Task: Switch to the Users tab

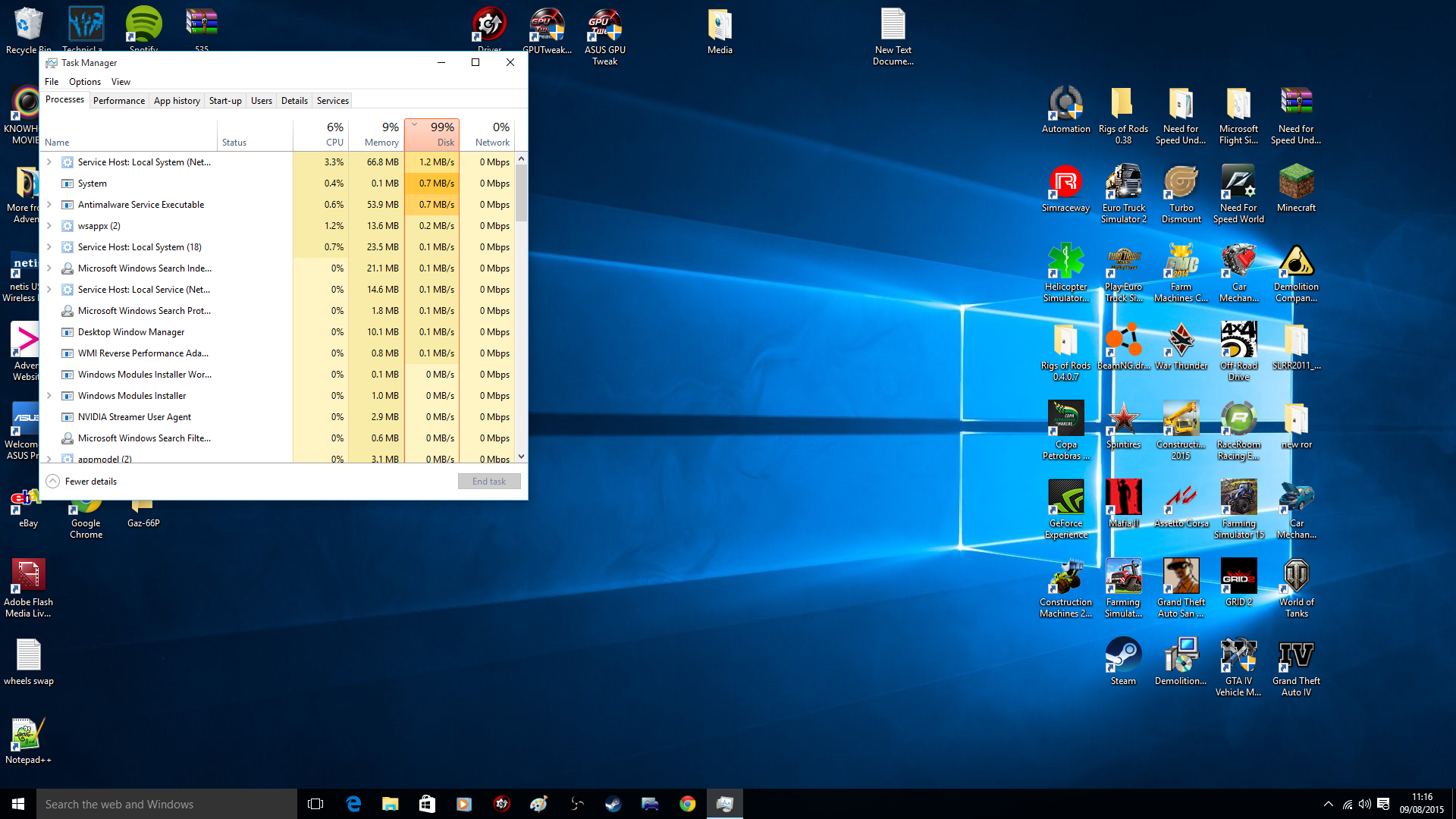Action: pyautogui.click(x=262, y=101)
